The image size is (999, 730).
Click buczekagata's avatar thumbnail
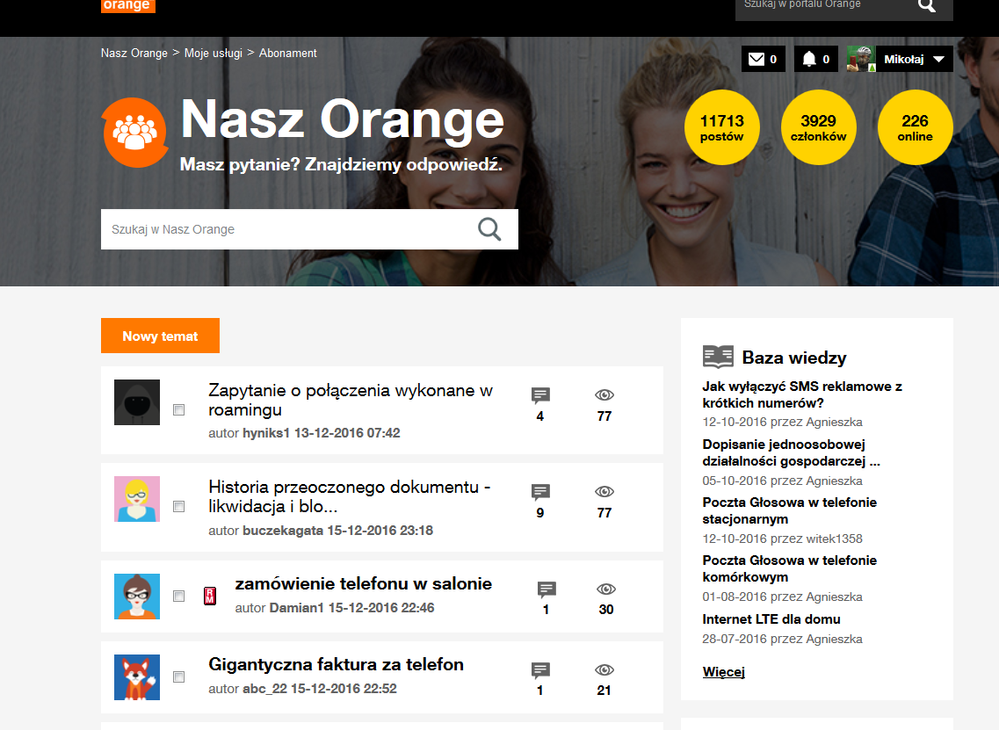coord(137,498)
